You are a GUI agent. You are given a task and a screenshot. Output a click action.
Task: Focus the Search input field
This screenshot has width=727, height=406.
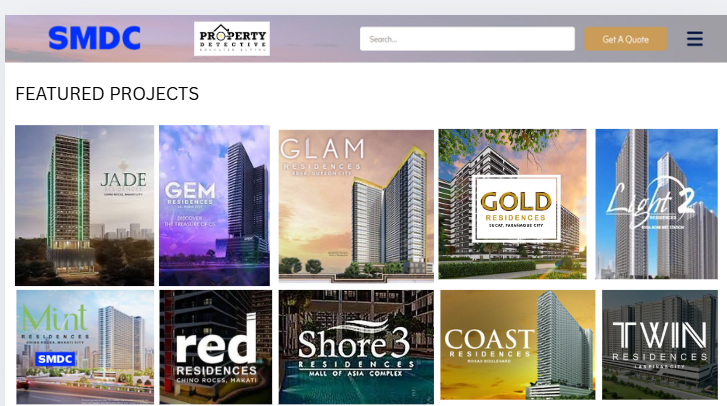pos(467,39)
